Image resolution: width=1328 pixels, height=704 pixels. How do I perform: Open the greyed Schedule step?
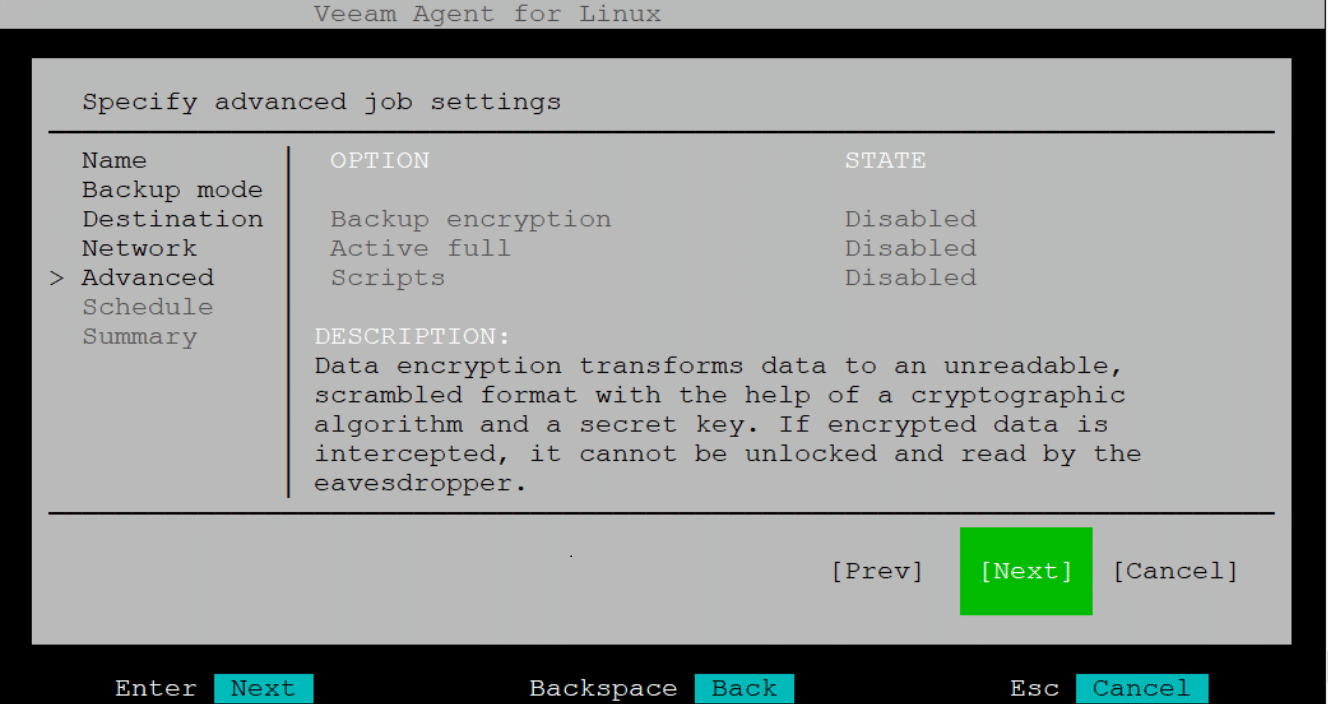(147, 307)
